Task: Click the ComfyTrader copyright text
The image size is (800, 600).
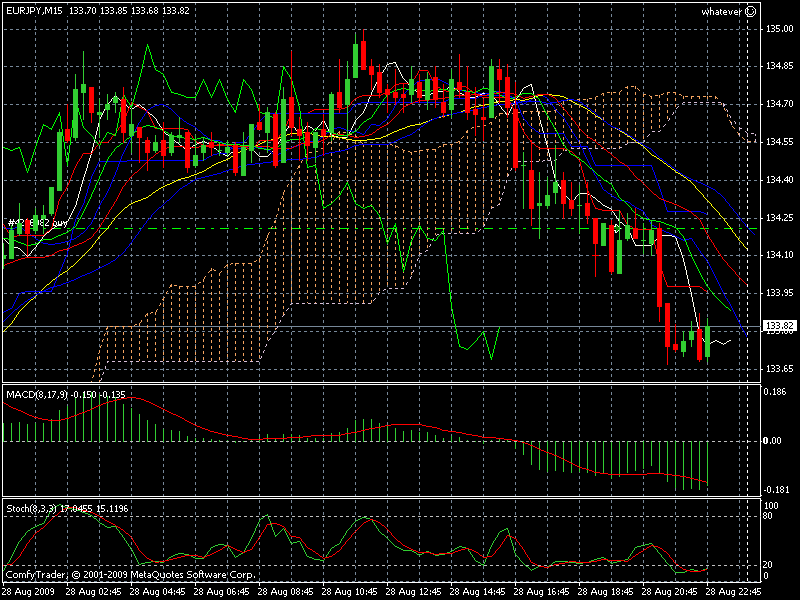Action: (x=130, y=575)
